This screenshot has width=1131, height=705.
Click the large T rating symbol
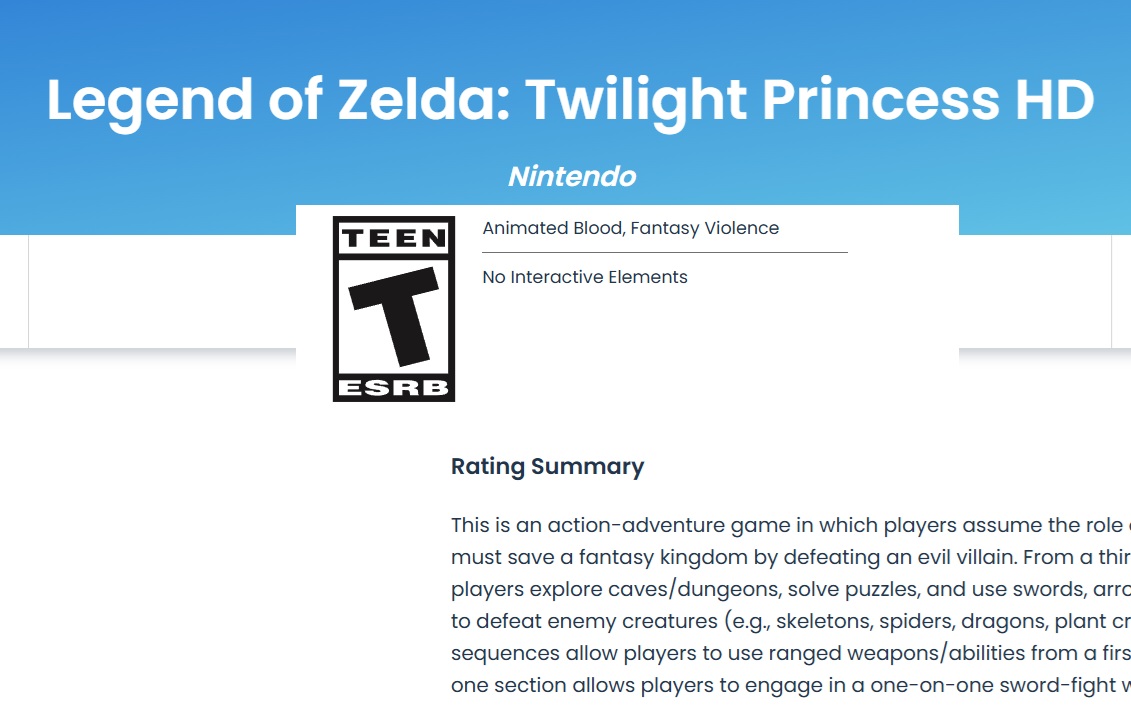click(x=394, y=316)
